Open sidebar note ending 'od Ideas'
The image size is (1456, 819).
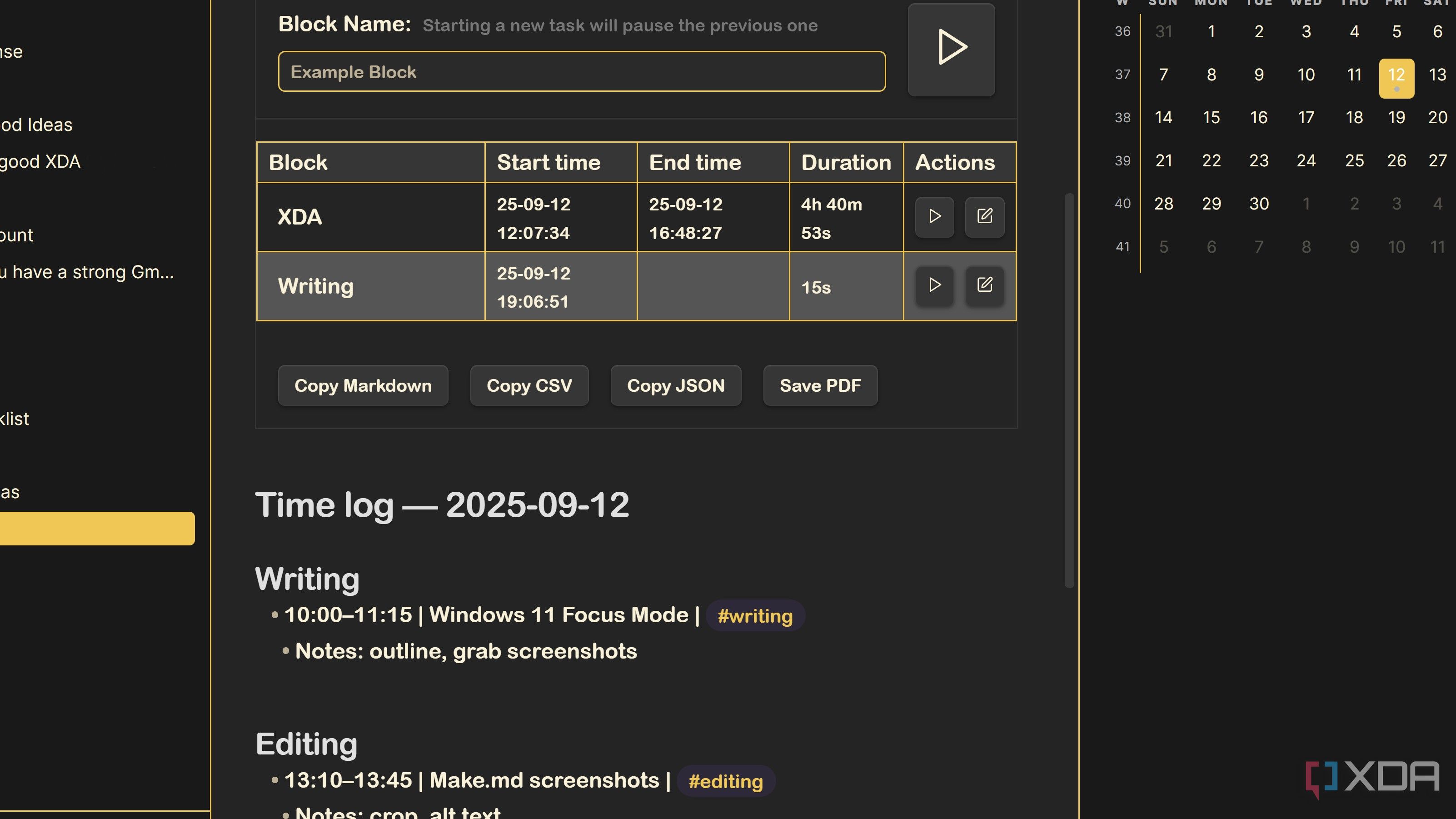click(36, 125)
